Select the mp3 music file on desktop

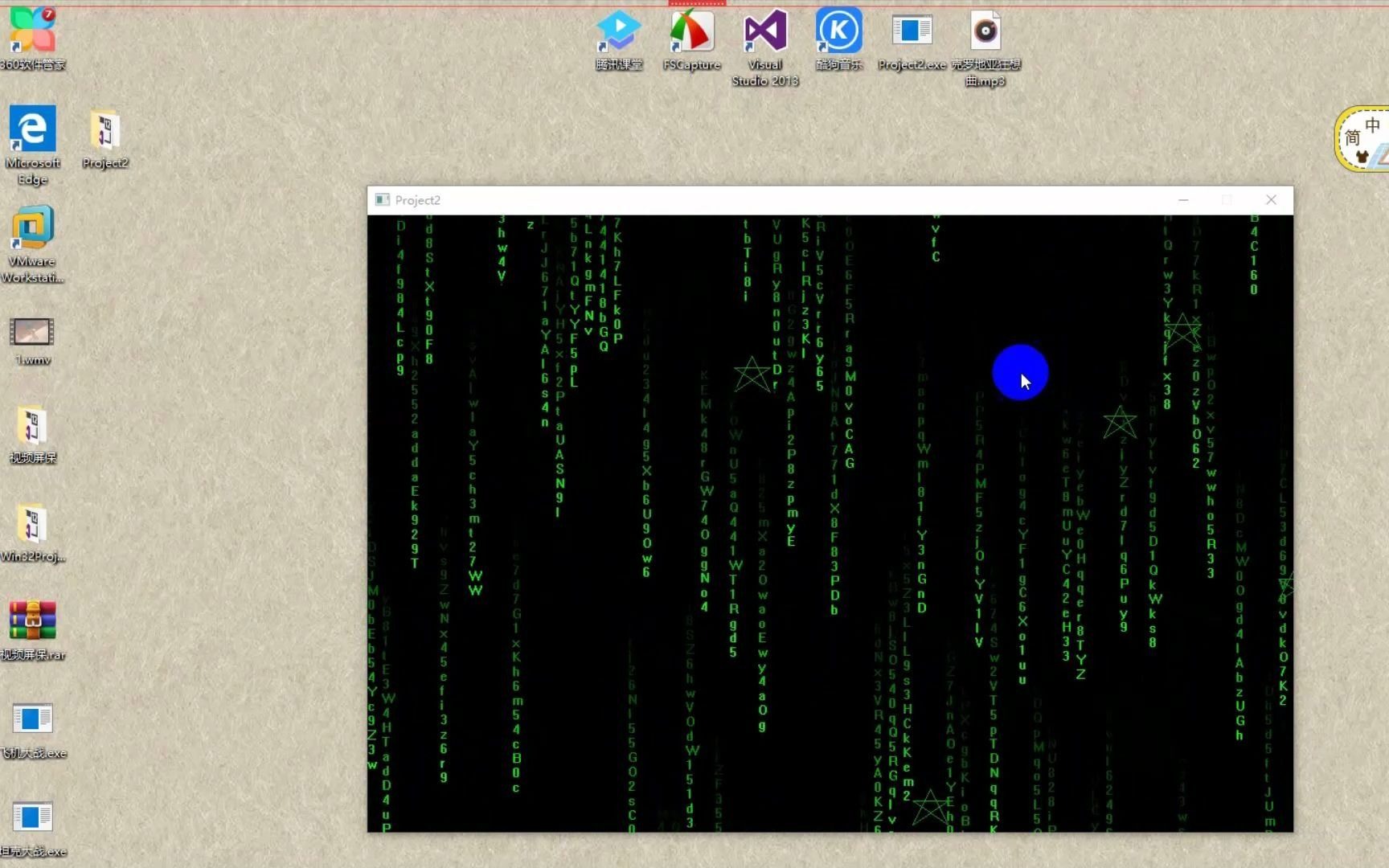(x=985, y=47)
